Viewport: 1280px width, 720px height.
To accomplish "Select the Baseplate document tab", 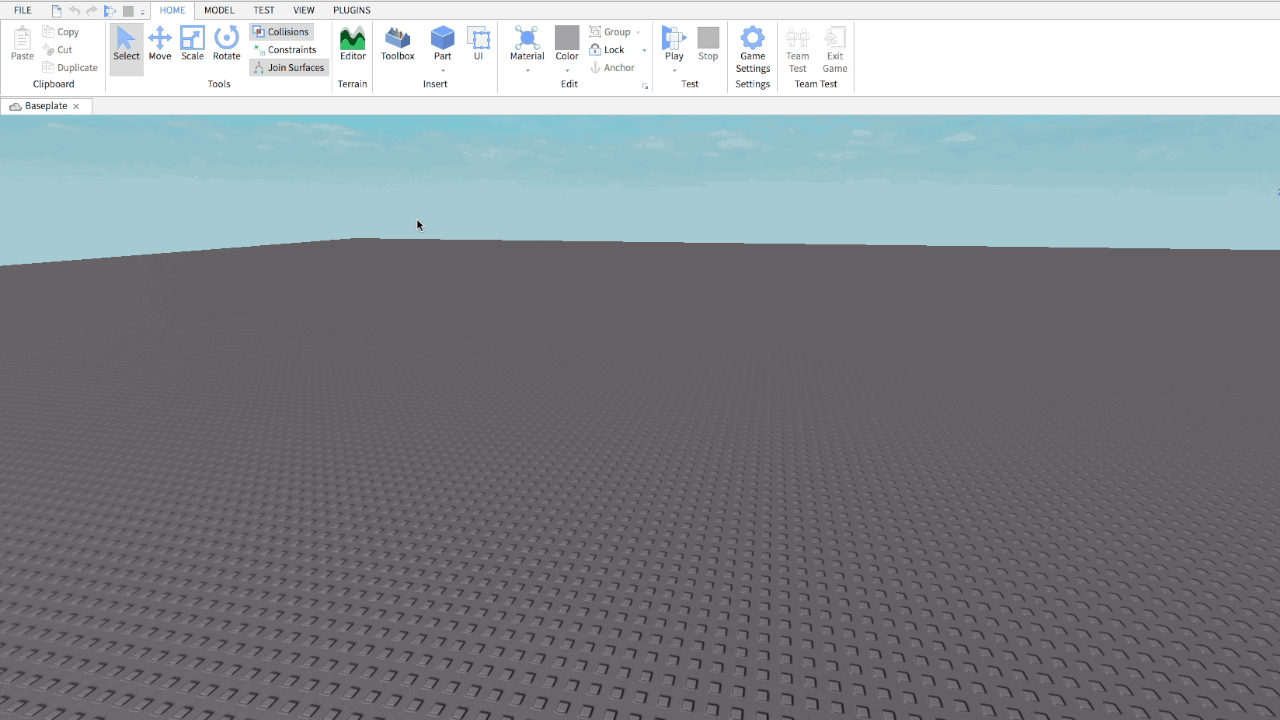I will 46,106.
